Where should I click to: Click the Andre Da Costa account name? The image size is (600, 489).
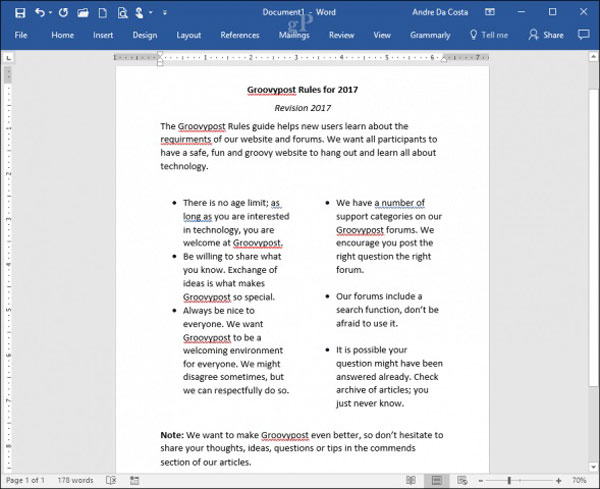(x=440, y=12)
